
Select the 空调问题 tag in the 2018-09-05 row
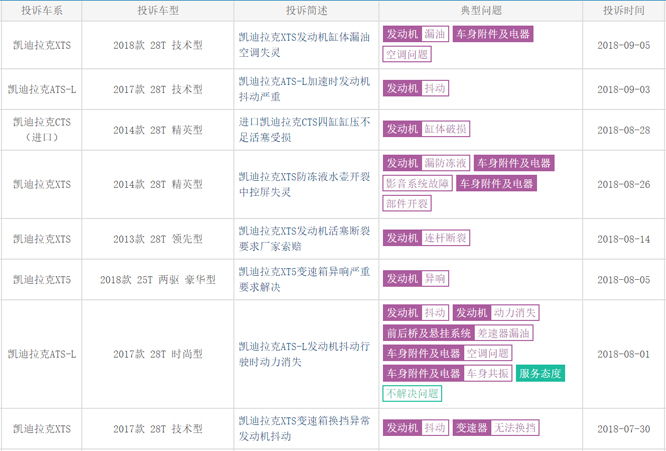point(407,54)
